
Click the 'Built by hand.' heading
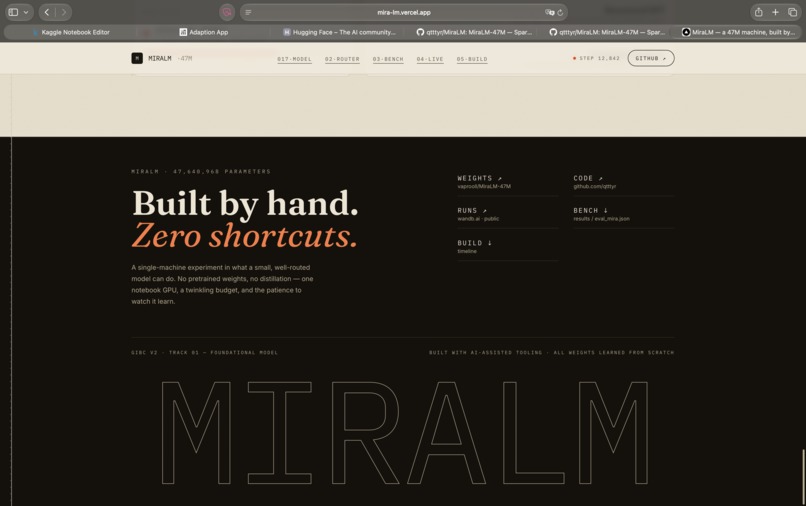point(245,203)
